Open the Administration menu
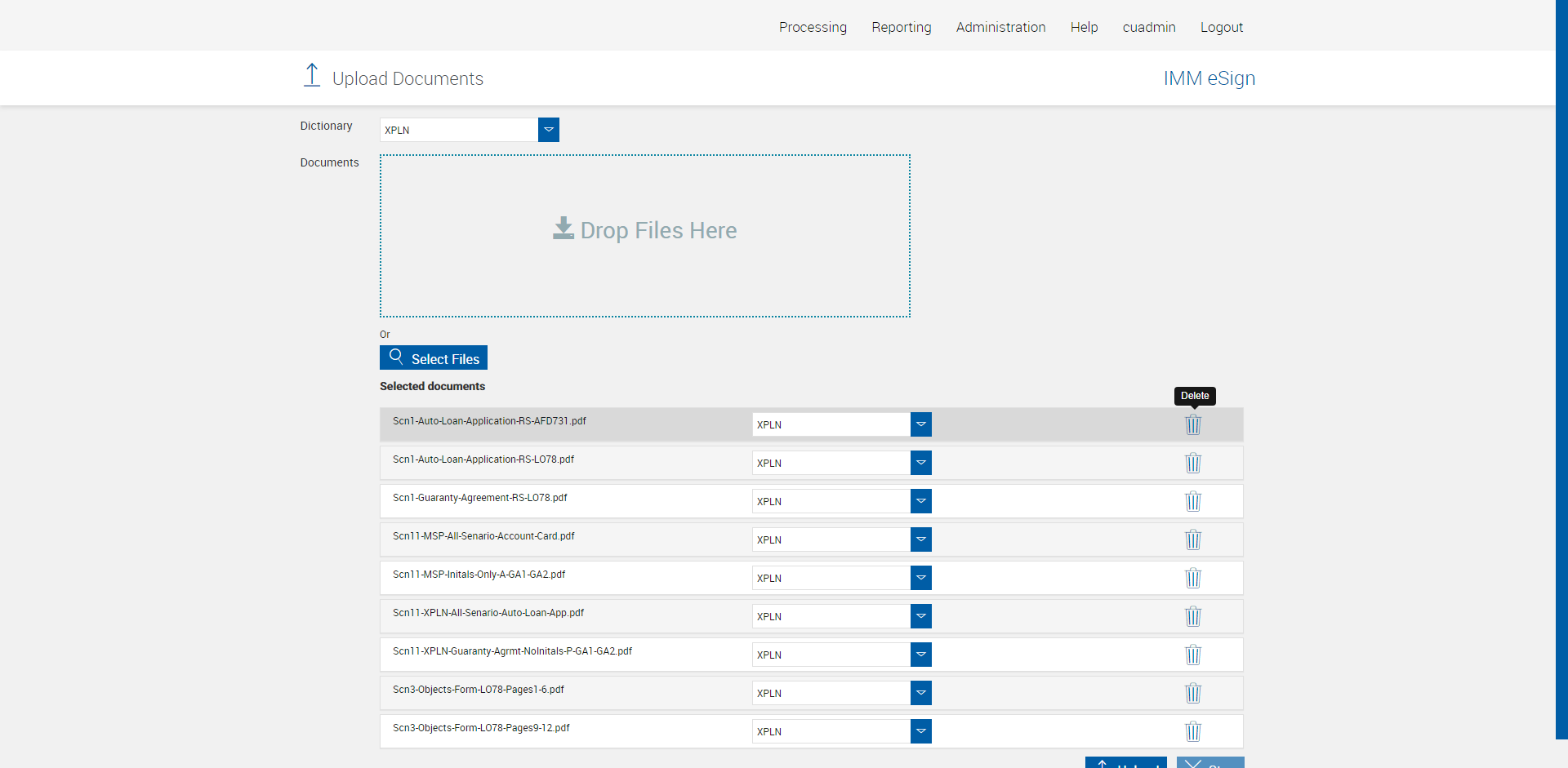 [1000, 27]
